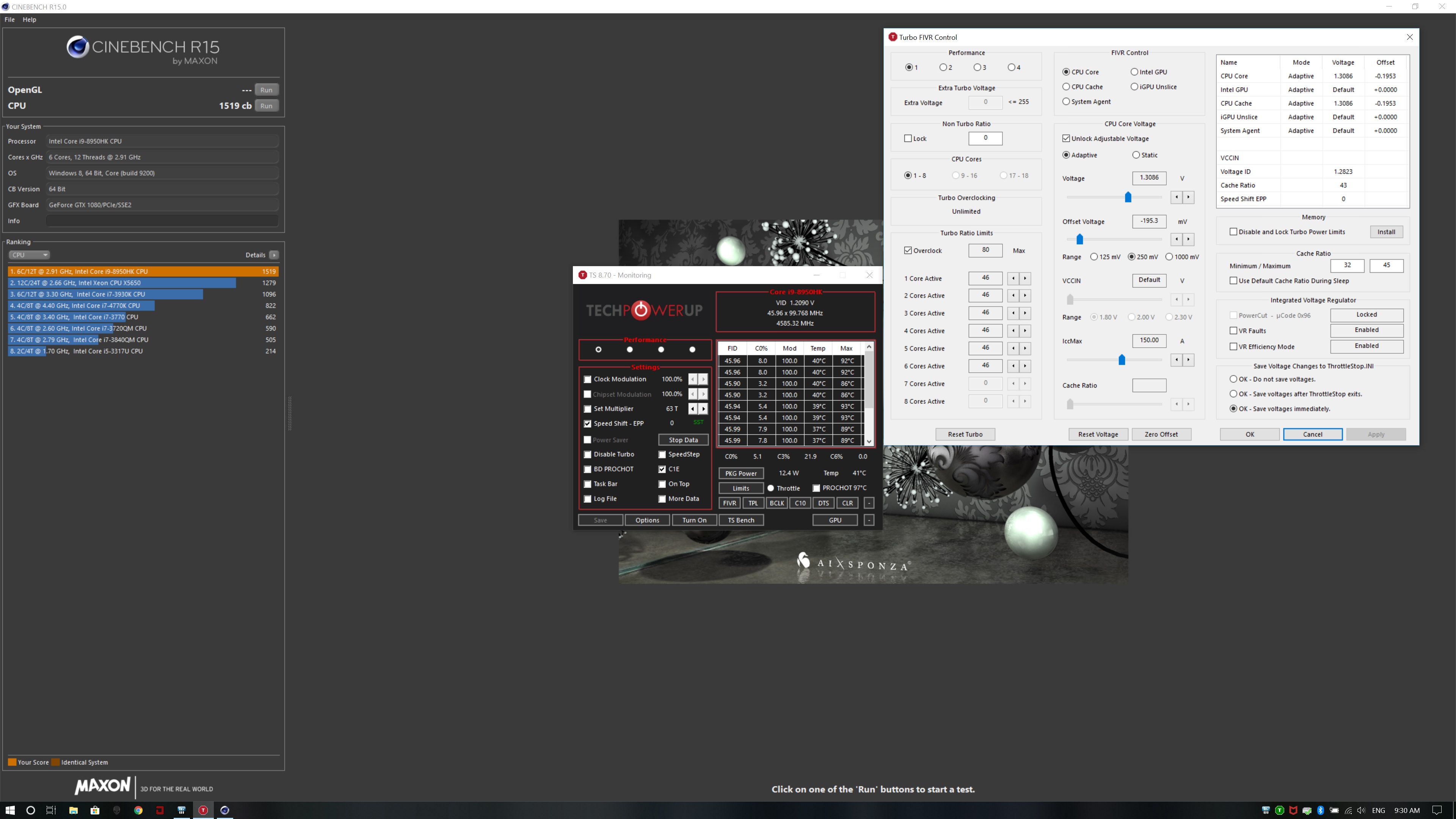Increase IccMax value arrow

[x=1188, y=359]
